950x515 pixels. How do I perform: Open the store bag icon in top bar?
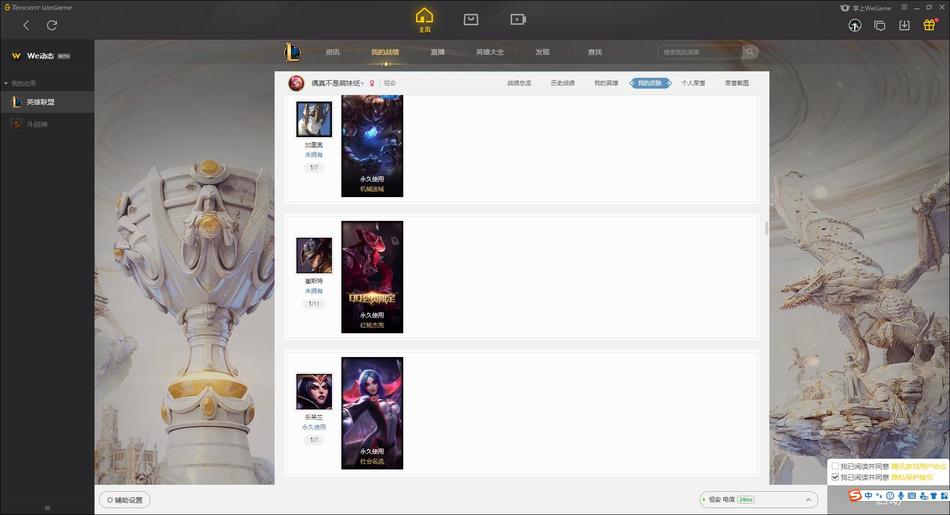click(x=471, y=19)
